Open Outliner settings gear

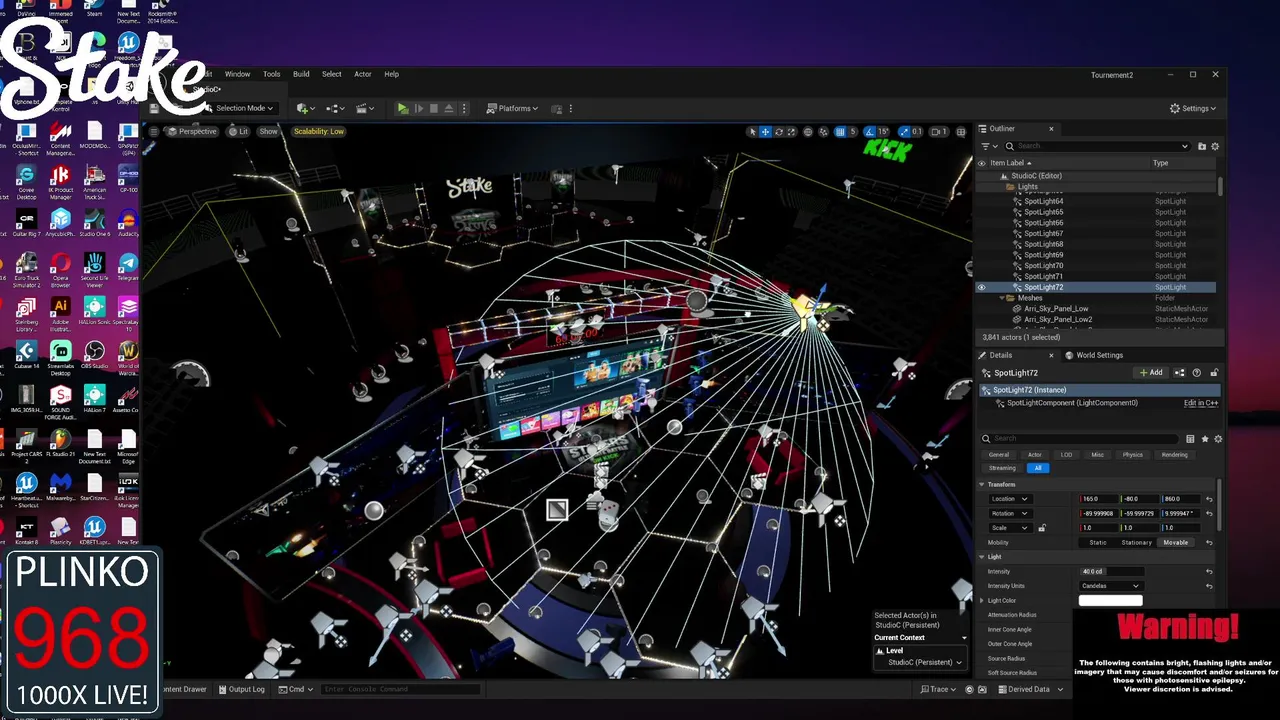click(x=1215, y=146)
